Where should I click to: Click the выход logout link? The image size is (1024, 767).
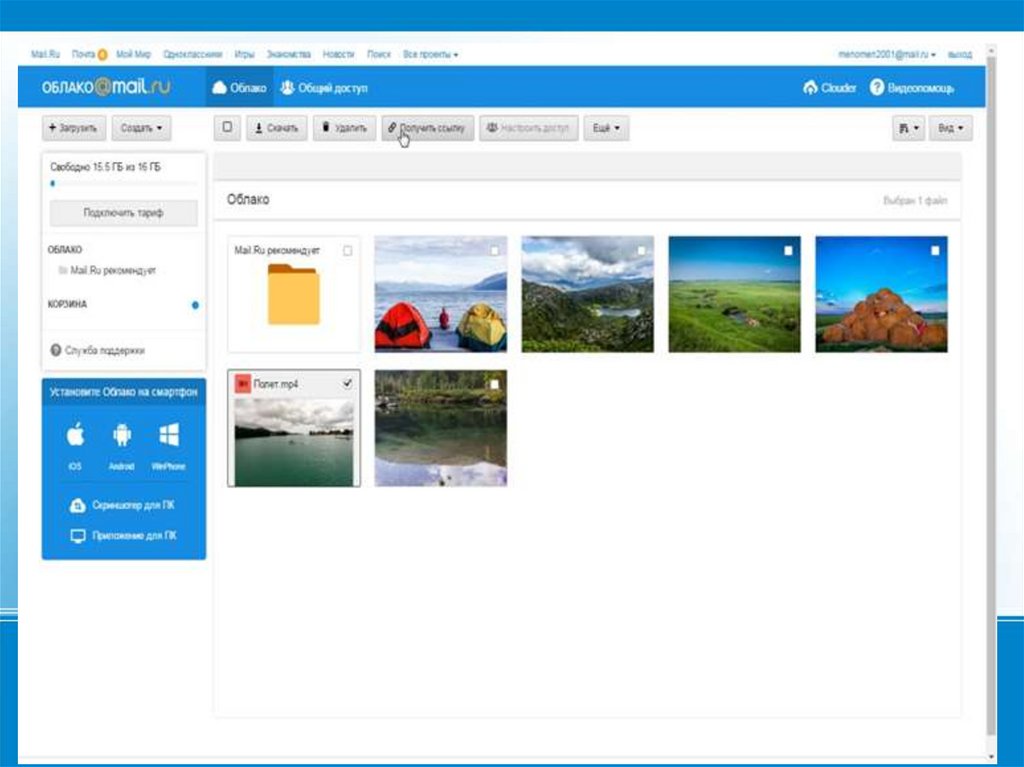click(960, 54)
